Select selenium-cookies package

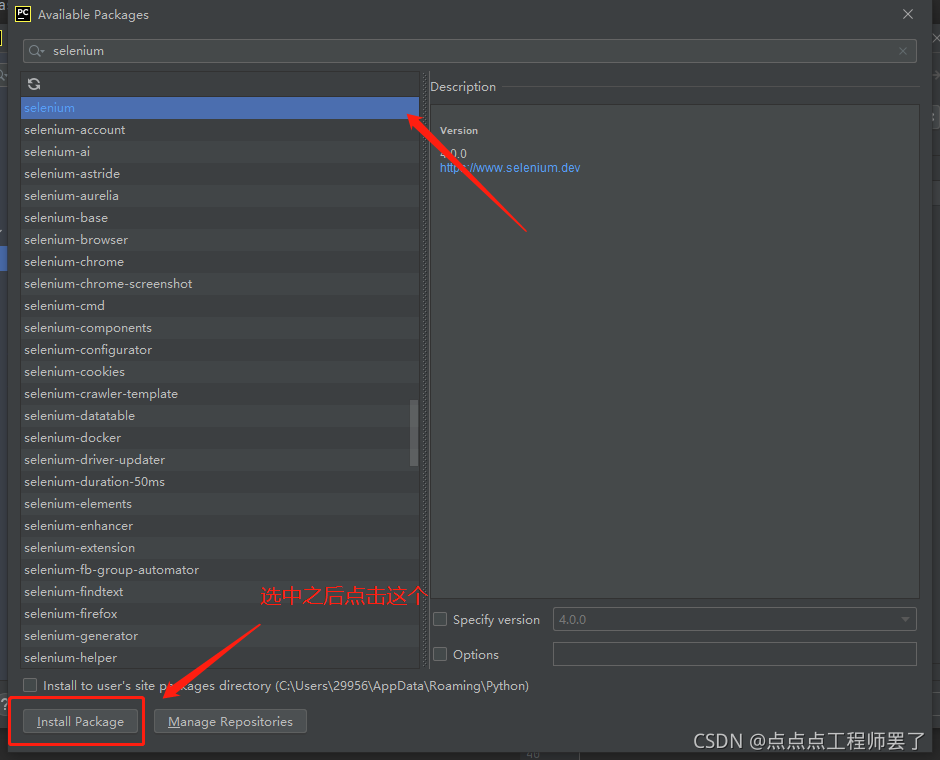click(x=219, y=372)
